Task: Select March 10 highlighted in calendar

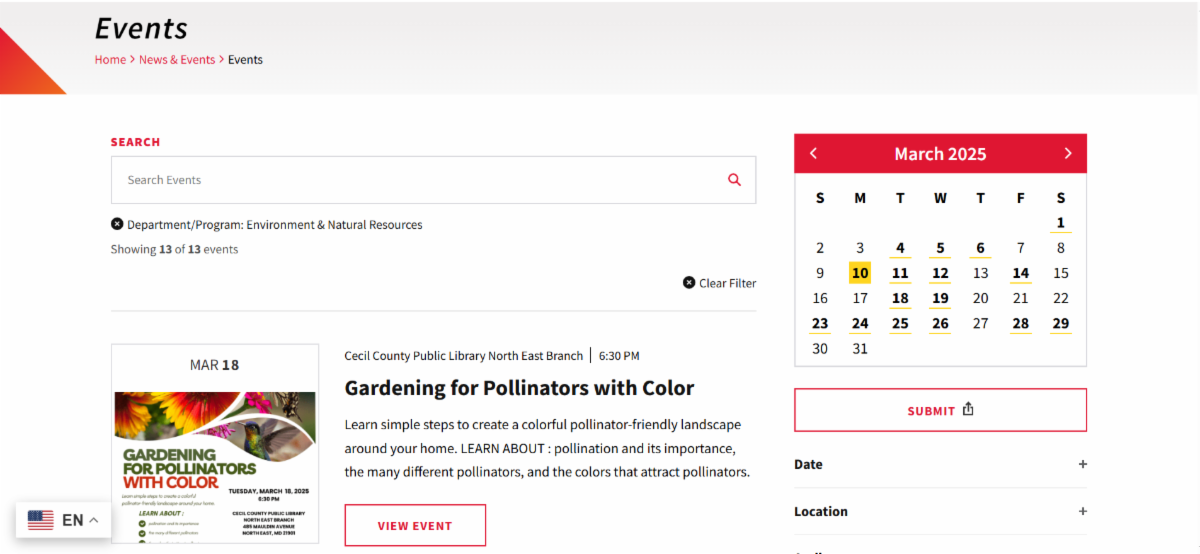Action: 860,273
